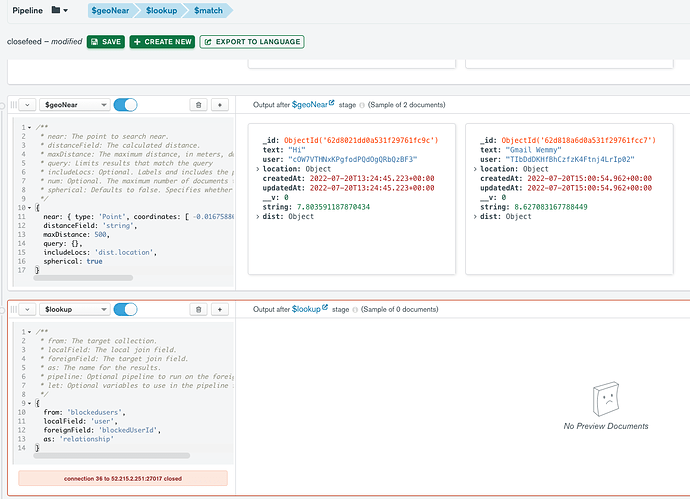Click the horizontal scrollbar in $geoNear editor
The height and width of the screenshot is (499, 690).
[x=82, y=277]
